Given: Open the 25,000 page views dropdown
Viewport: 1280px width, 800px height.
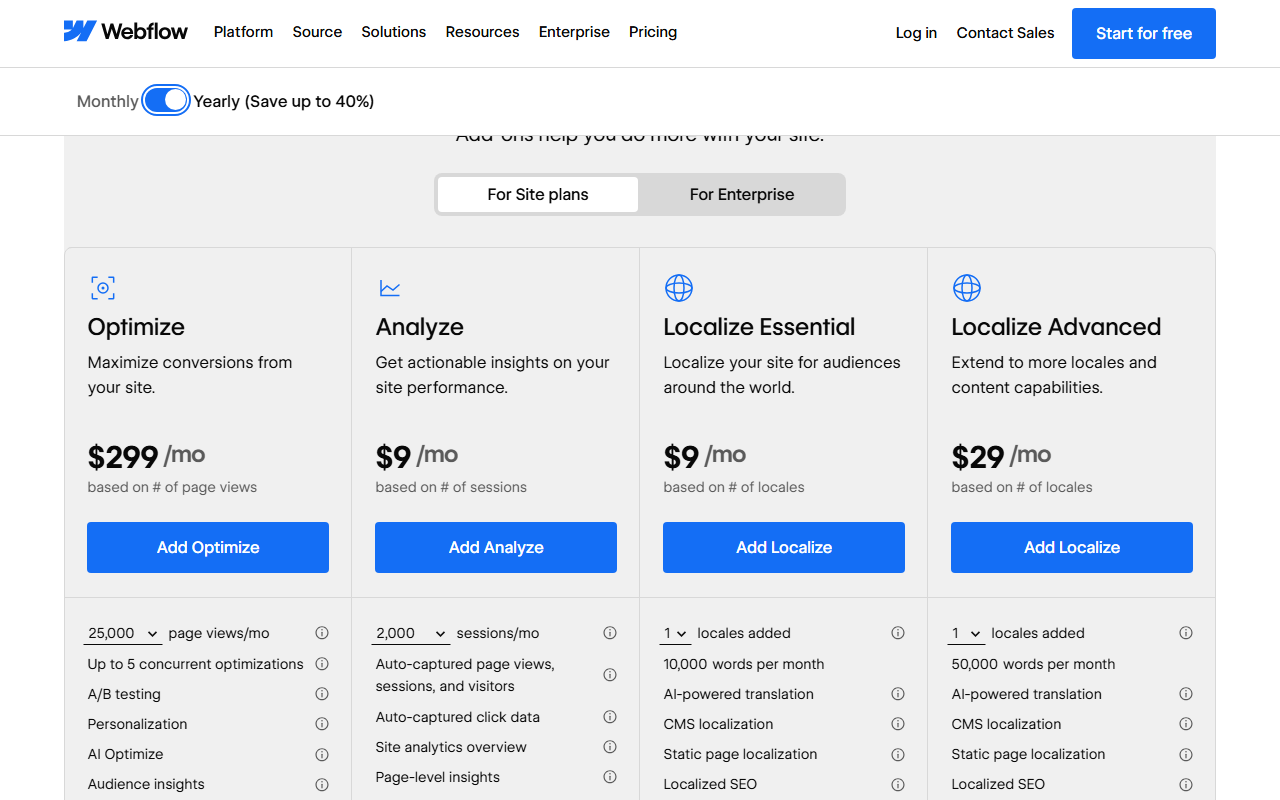Looking at the screenshot, I should 123,633.
